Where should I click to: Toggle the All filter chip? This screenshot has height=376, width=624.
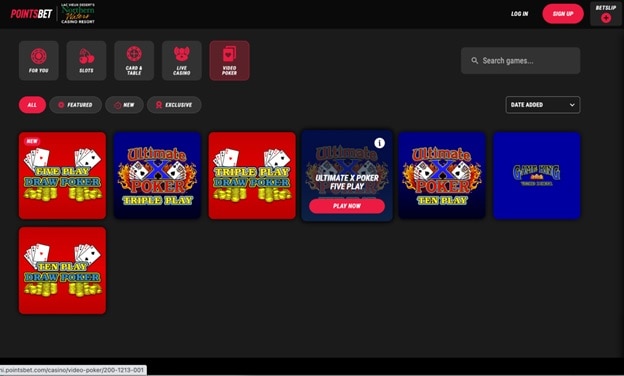click(x=32, y=105)
